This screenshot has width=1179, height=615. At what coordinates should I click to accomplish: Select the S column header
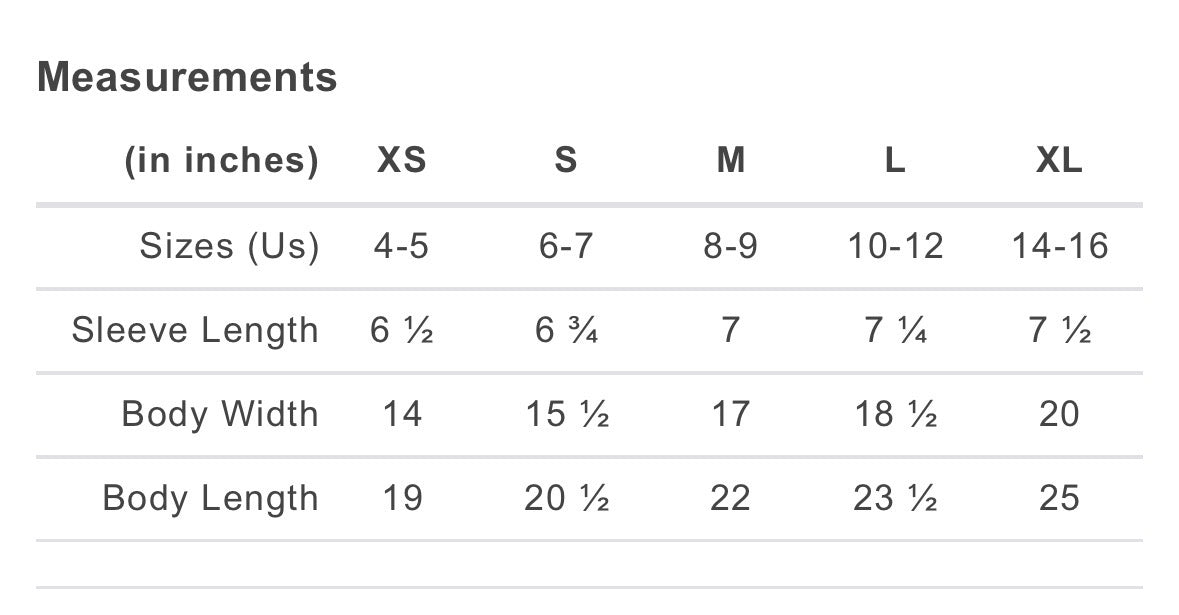pyautogui.click(x=566, y=160)
